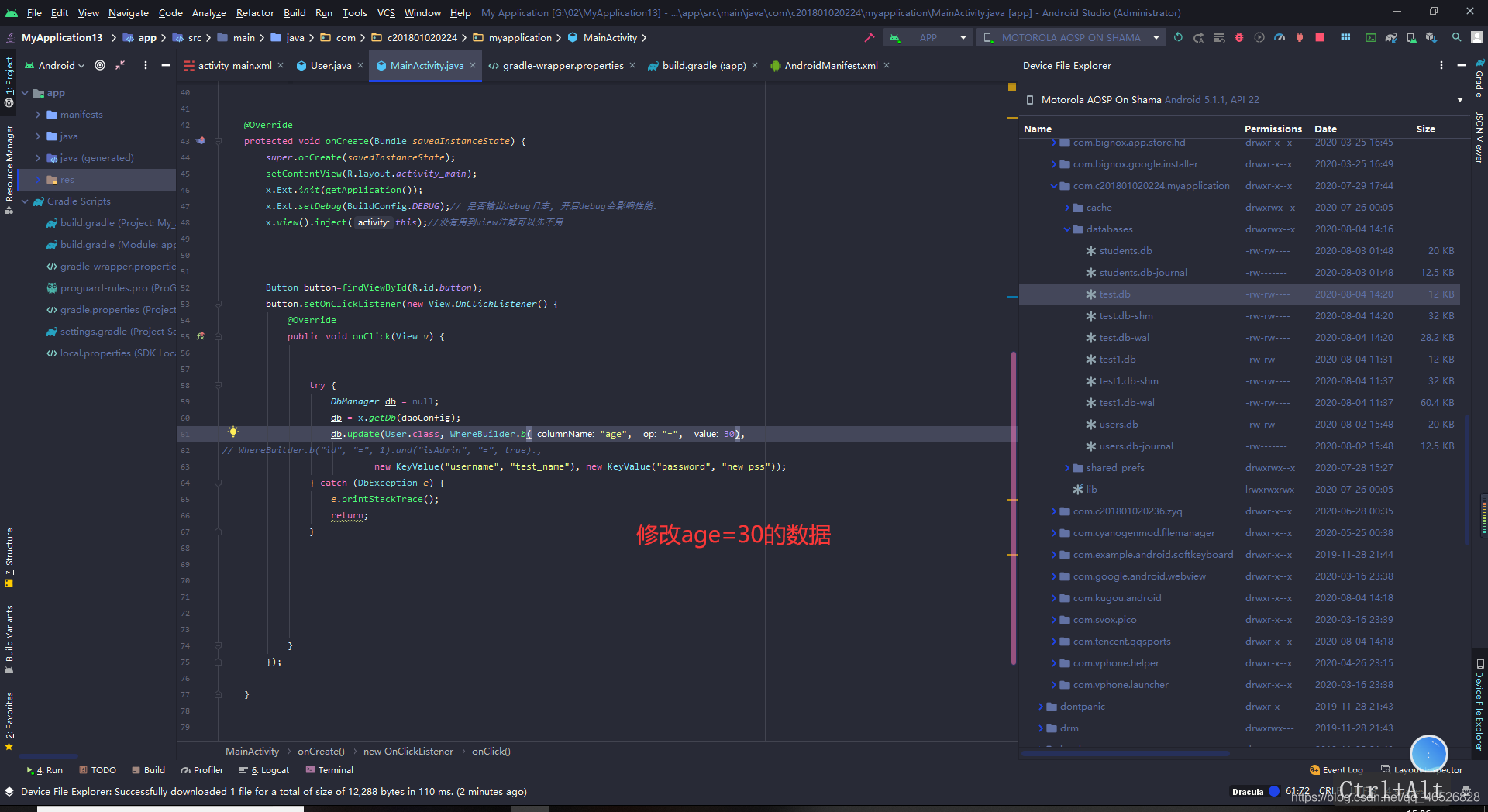Click the override gutter icon beside onCreate
1488x812 pixels.
tap(200, 141)
